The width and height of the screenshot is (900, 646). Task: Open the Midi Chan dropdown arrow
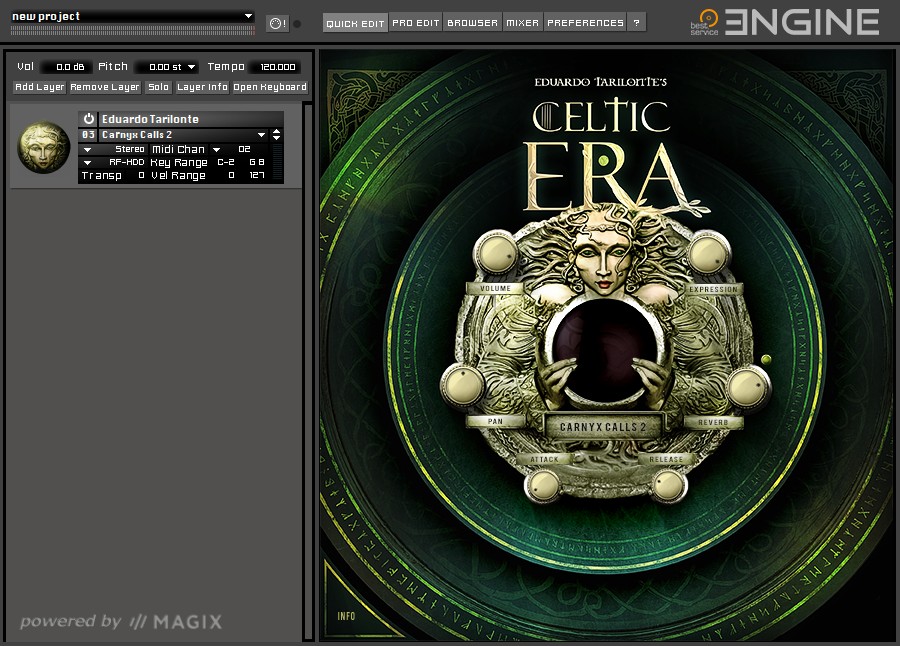216,149
